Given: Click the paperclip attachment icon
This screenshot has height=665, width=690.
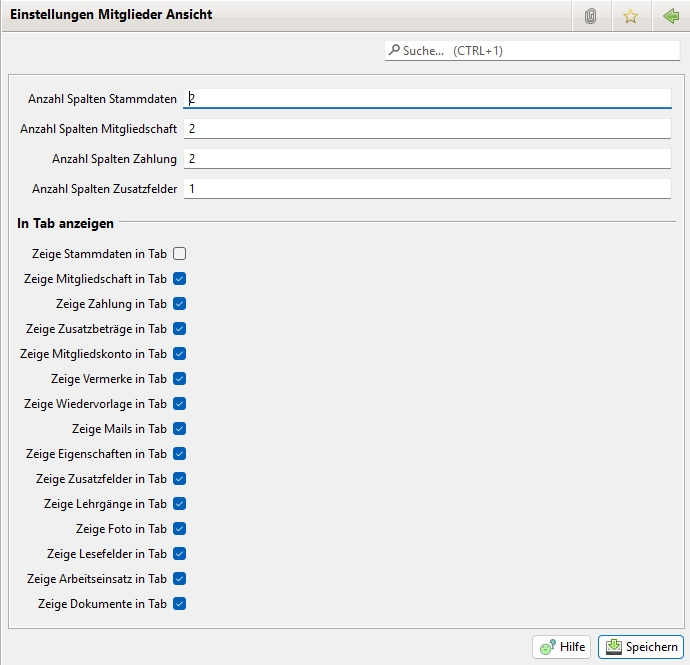Looking at the screenshot, I should tap(590, 17).
